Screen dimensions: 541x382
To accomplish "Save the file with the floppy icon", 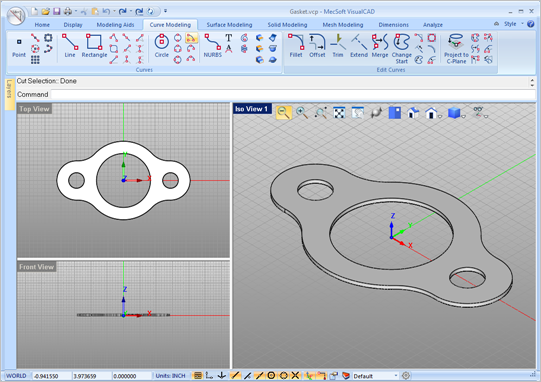I will (x=57, y=11).
